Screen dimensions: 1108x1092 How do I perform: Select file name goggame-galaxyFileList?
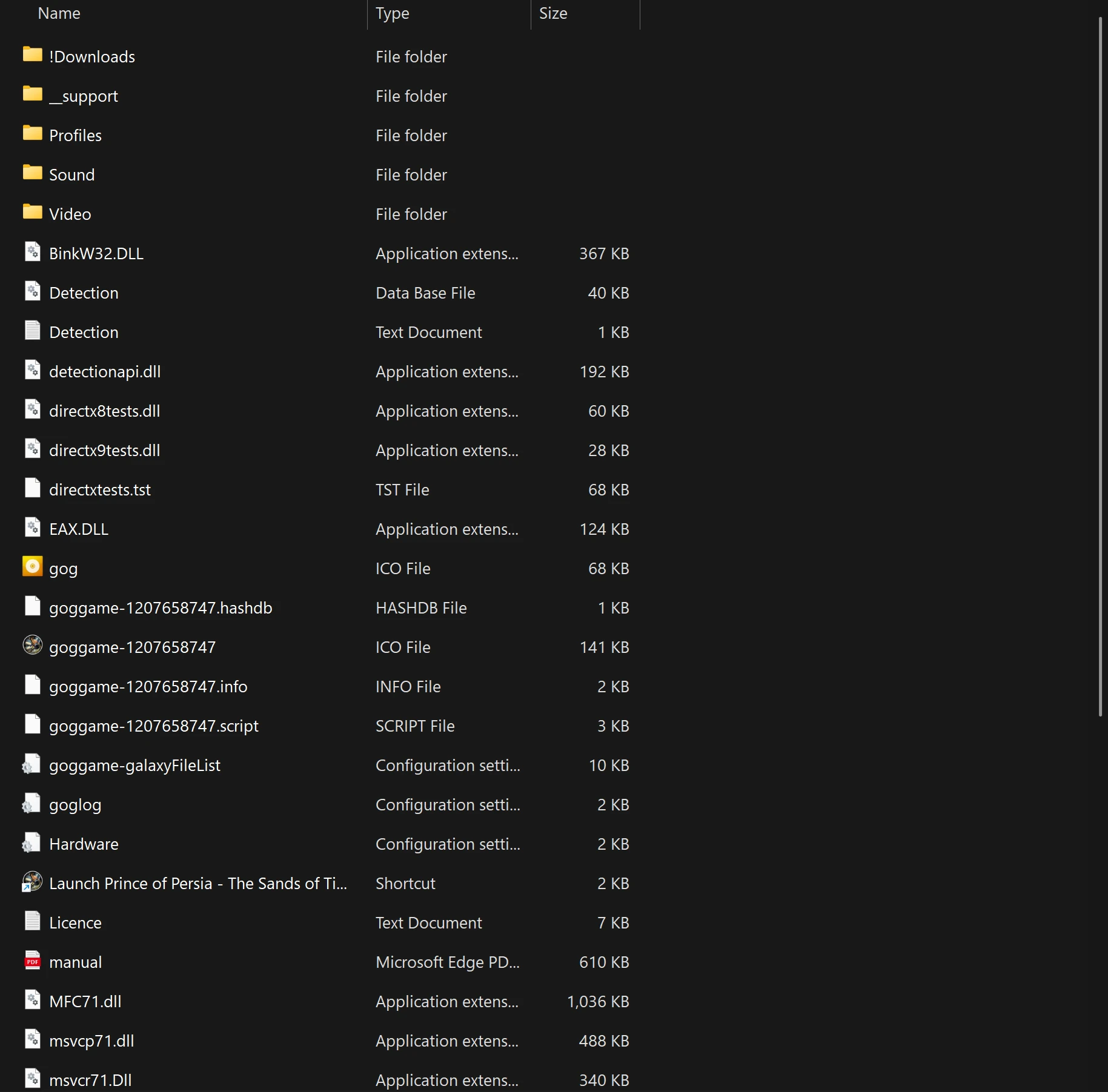[134, 766]
